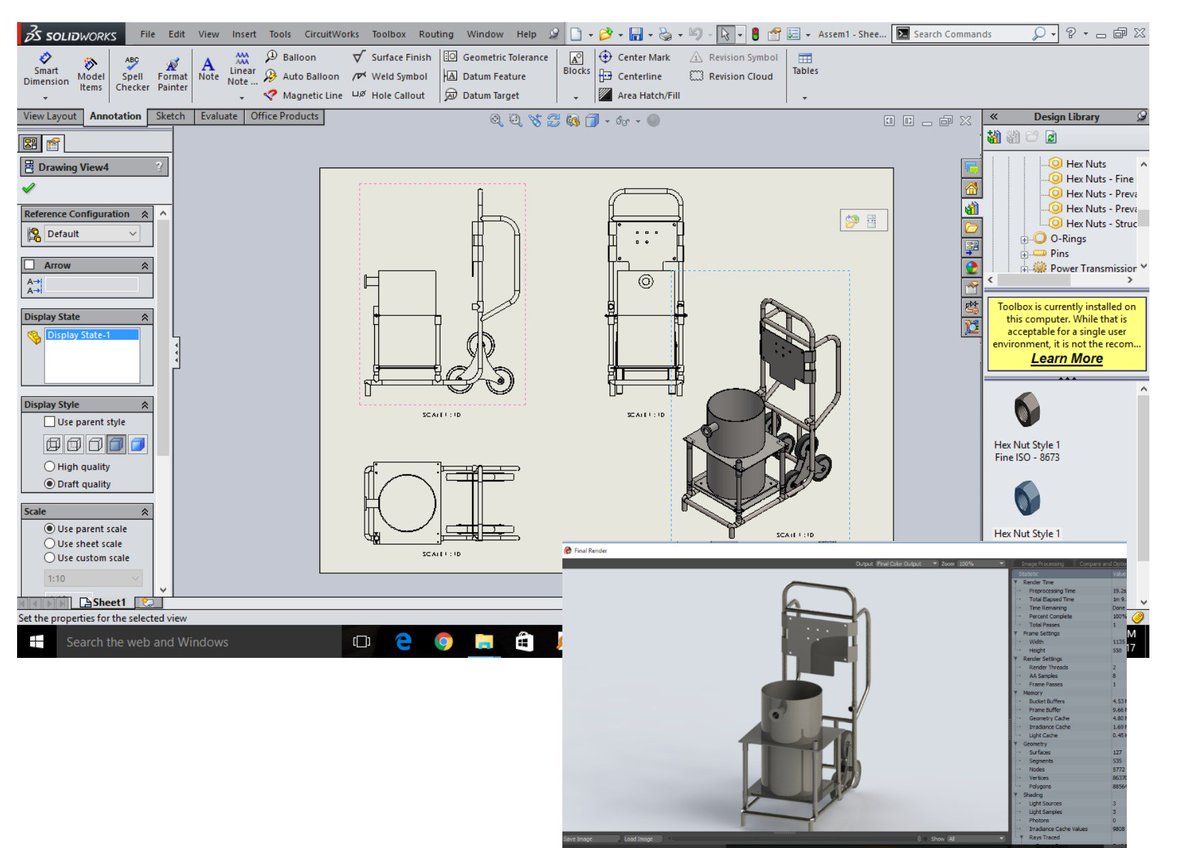The width and height of the screenshot is (1200, 848).
Task: Select the Magnetic Line tool
Action: coord(303,95)
